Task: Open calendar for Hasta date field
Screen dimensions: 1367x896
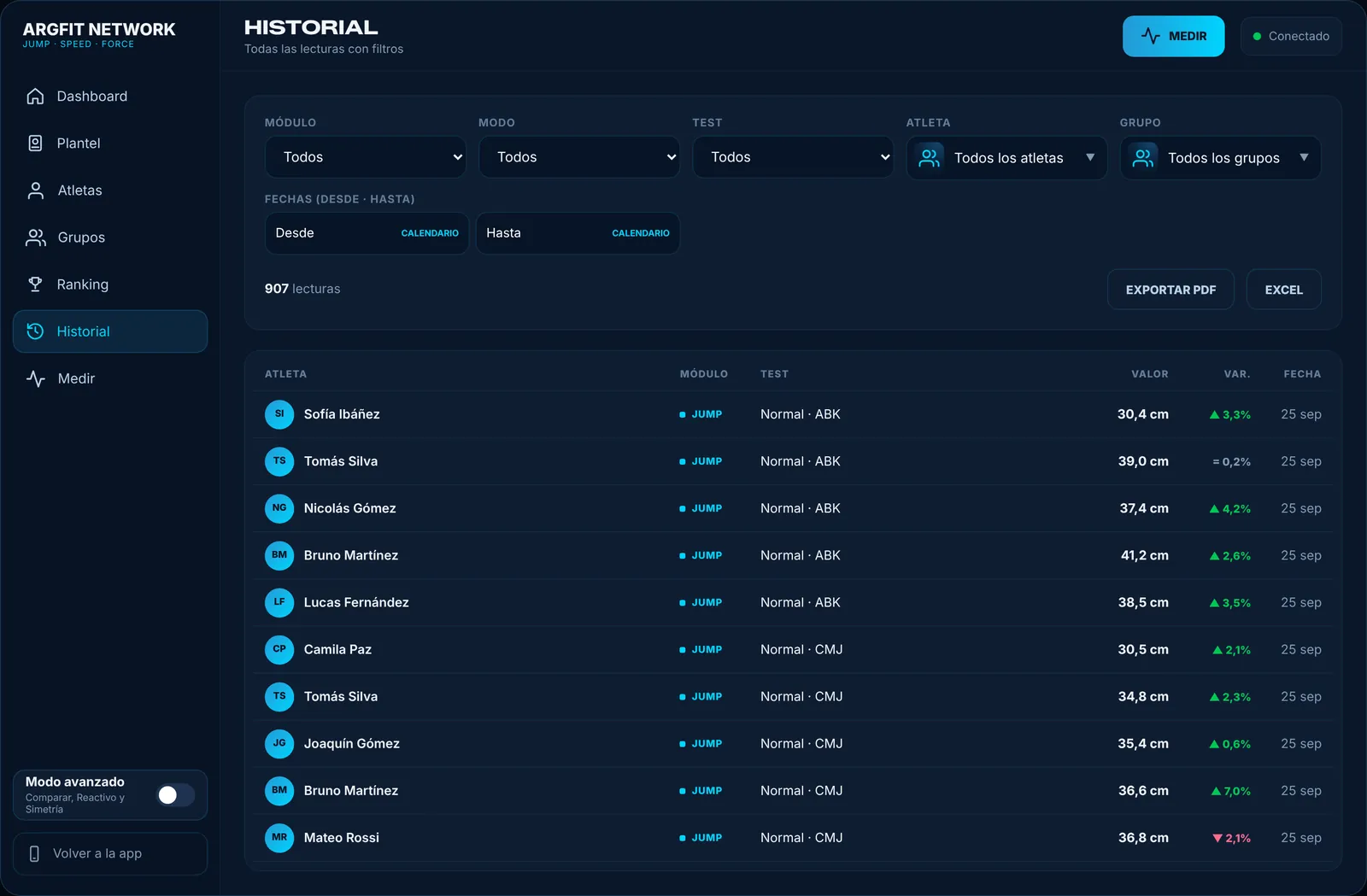Action: [641, 233]
